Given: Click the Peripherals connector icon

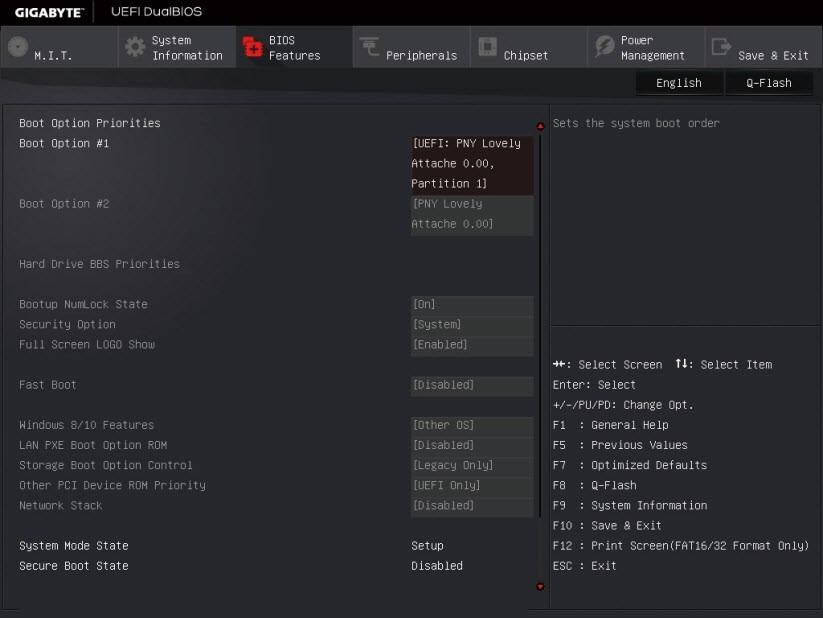Looking at the screenshot, I should tap(369, 47).
